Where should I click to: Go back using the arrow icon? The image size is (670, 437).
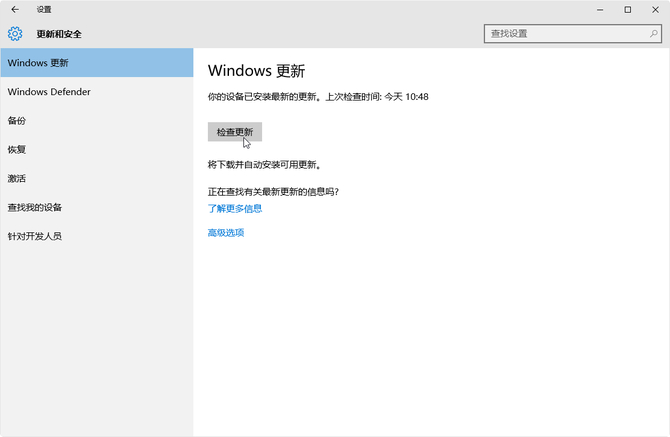click(15, 9)
